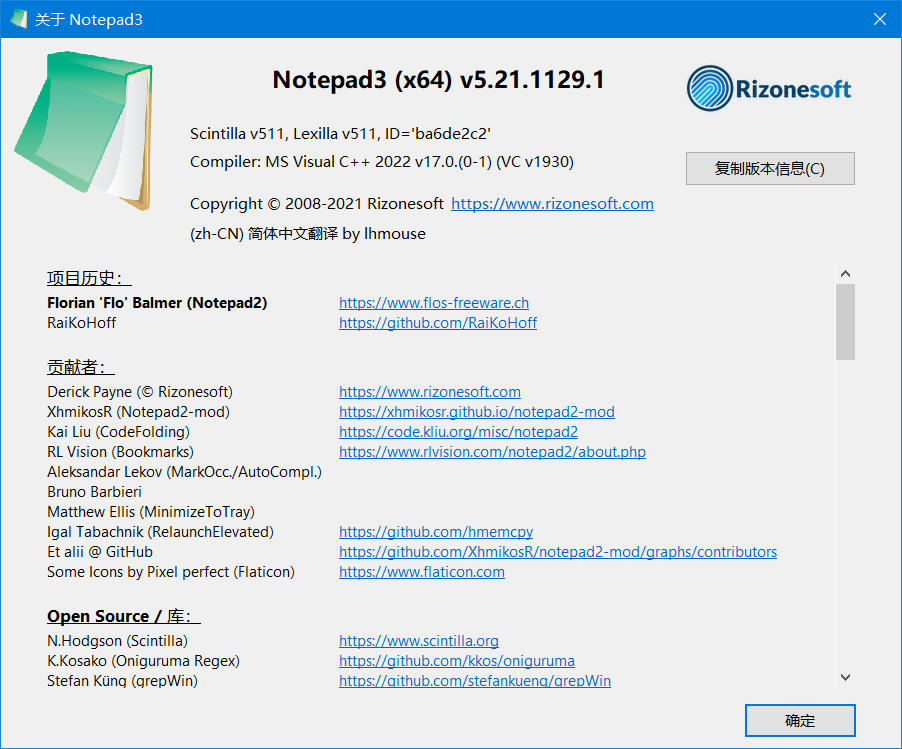Click the Scintilla v511, Lexilla v511 line
Screen dimensions: 902x749
tap(340, 134)
